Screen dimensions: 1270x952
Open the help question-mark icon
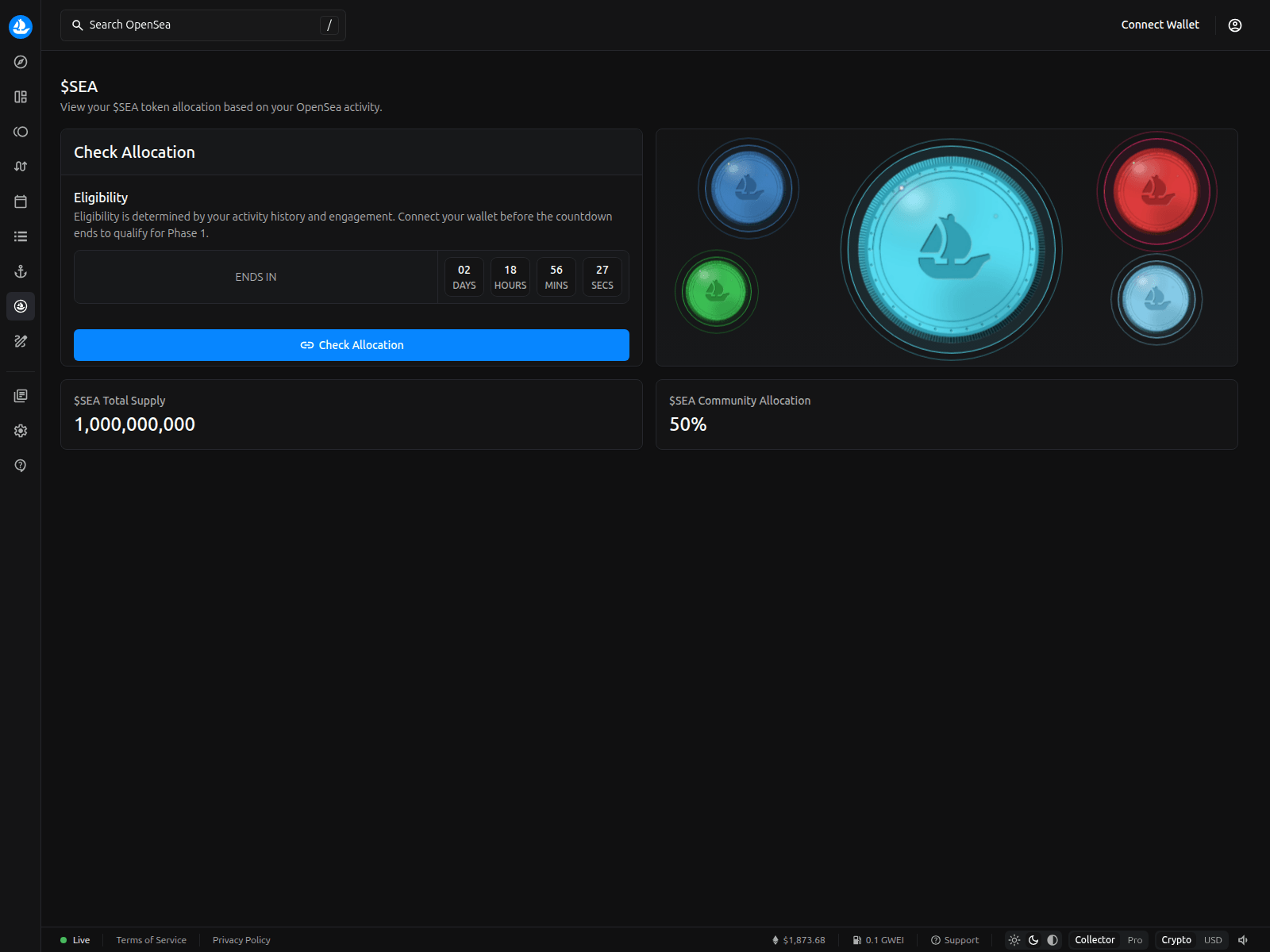coord(21,466)
